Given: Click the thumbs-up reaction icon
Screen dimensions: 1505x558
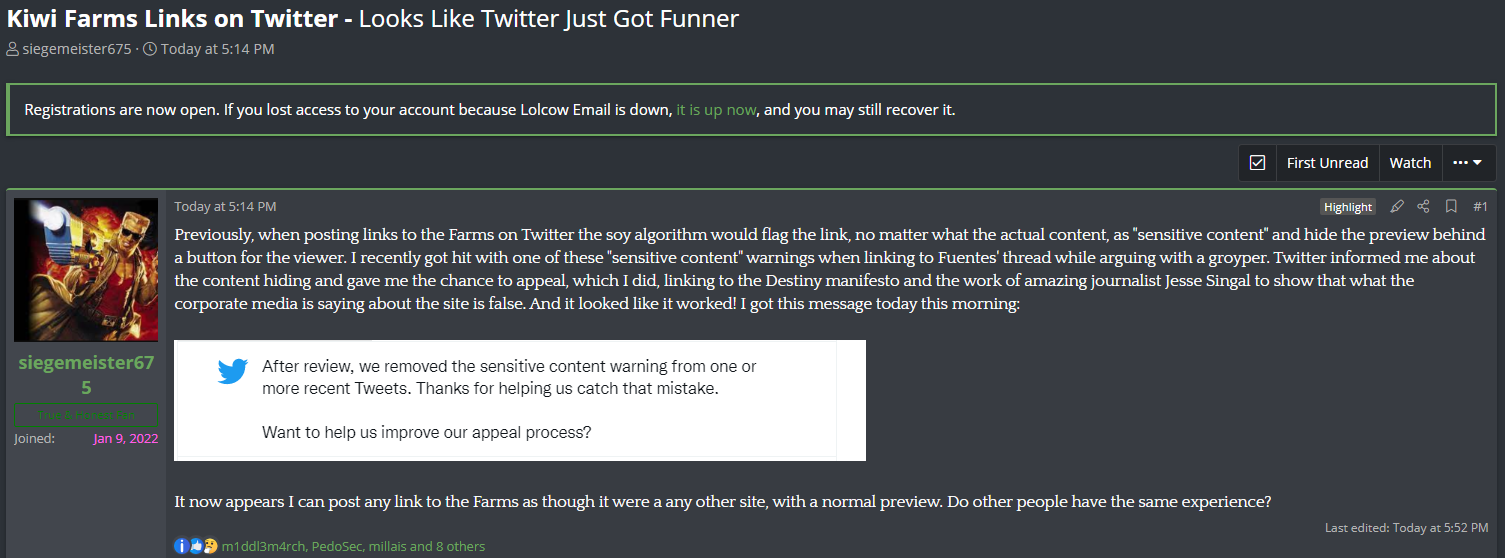Looking at the screenshot, I should 195,546.
